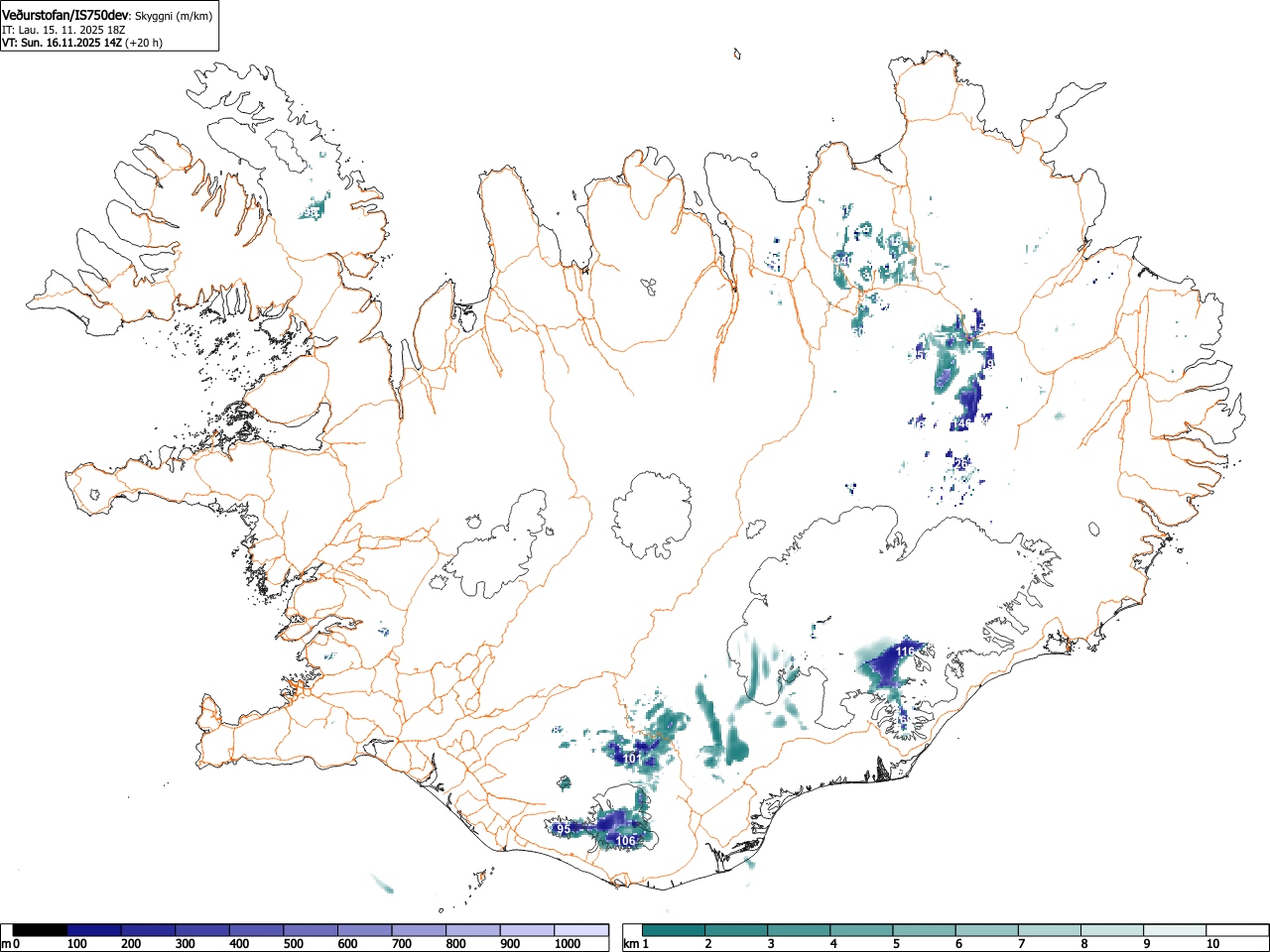Click the 2–3 km teal legend segment
This screenshot has width=1270, height=952.
[737, 930]
